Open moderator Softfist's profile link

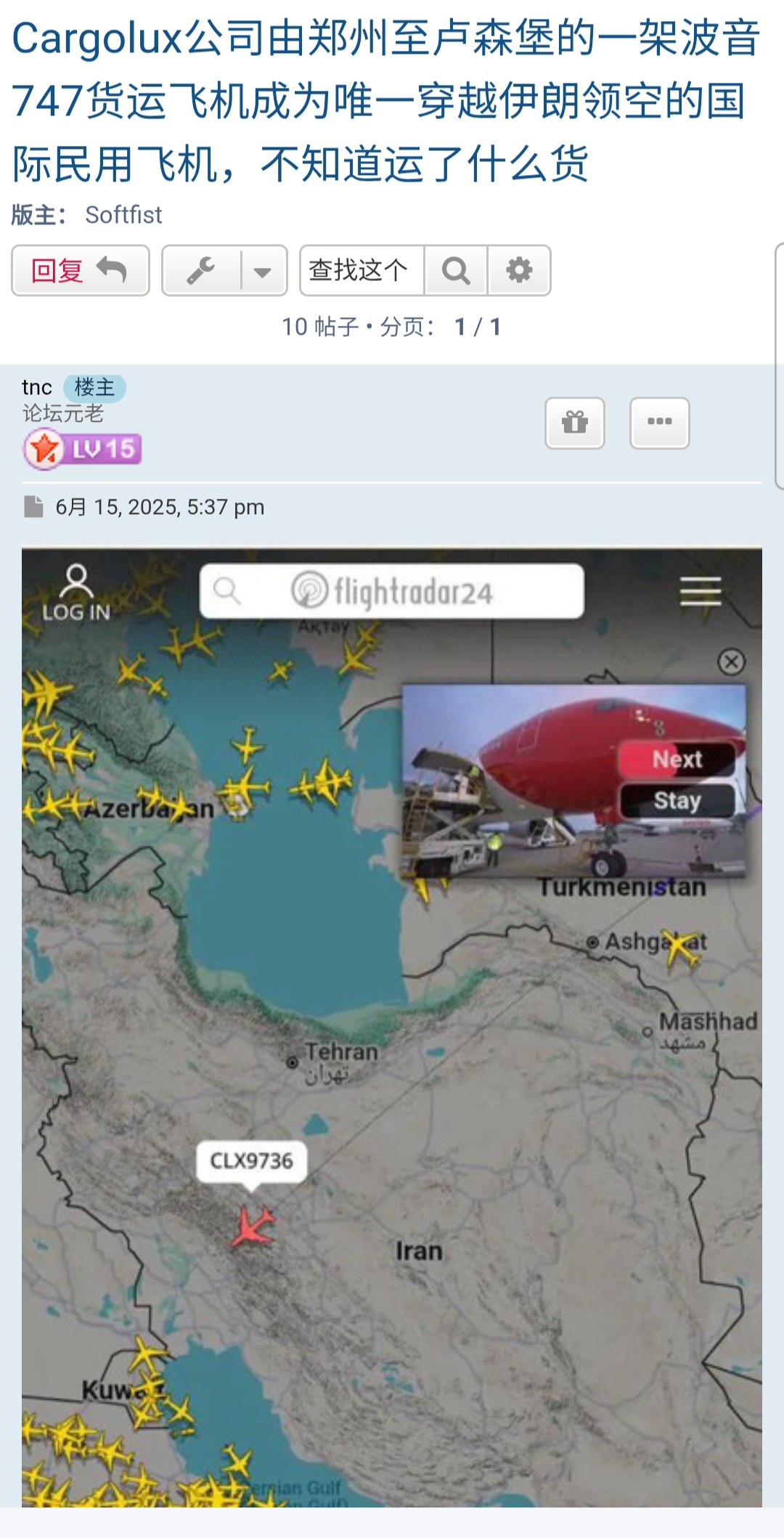click(123, 215)
